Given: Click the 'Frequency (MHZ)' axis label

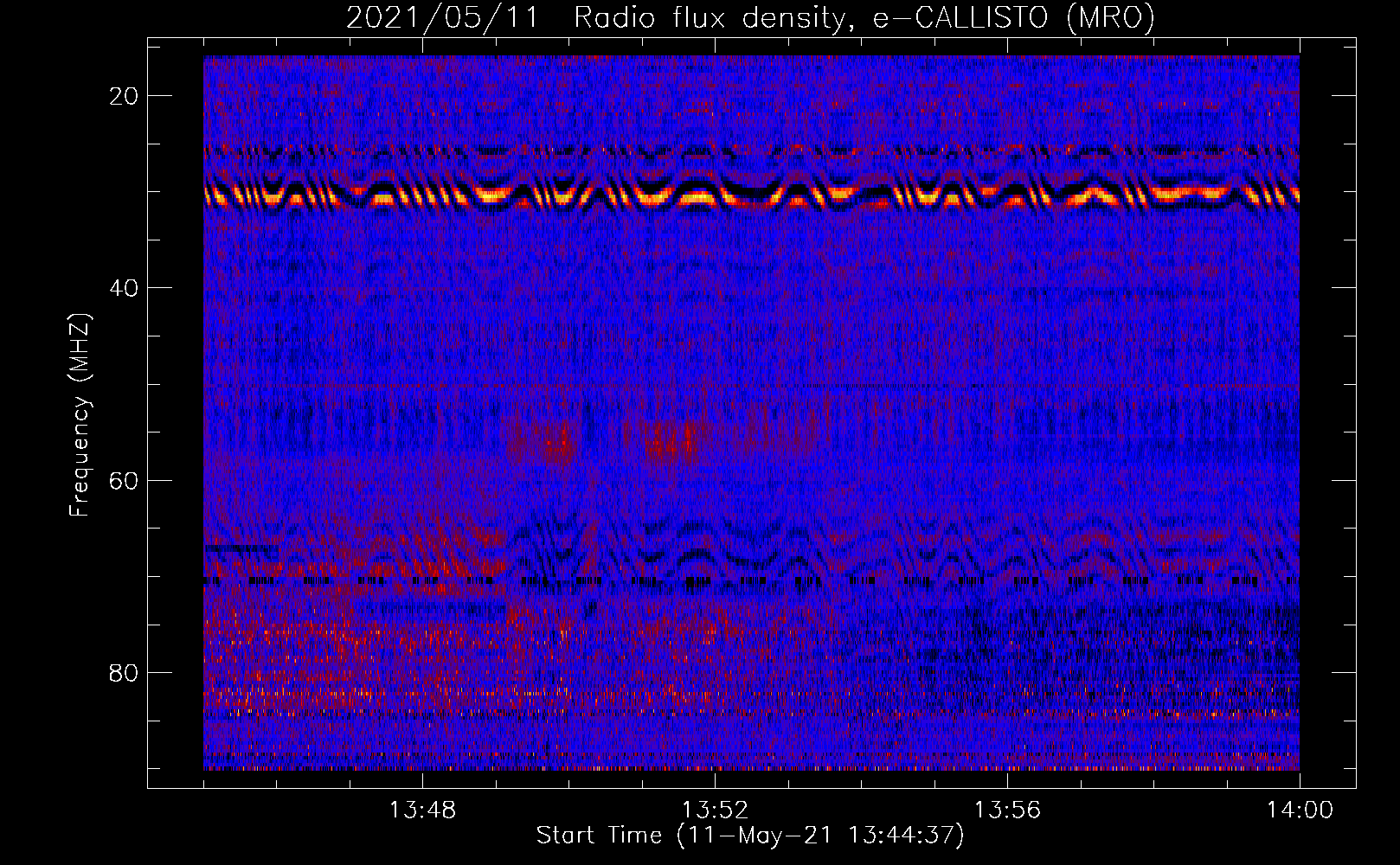Looking at the screenshot, I should tap(80, 415).
